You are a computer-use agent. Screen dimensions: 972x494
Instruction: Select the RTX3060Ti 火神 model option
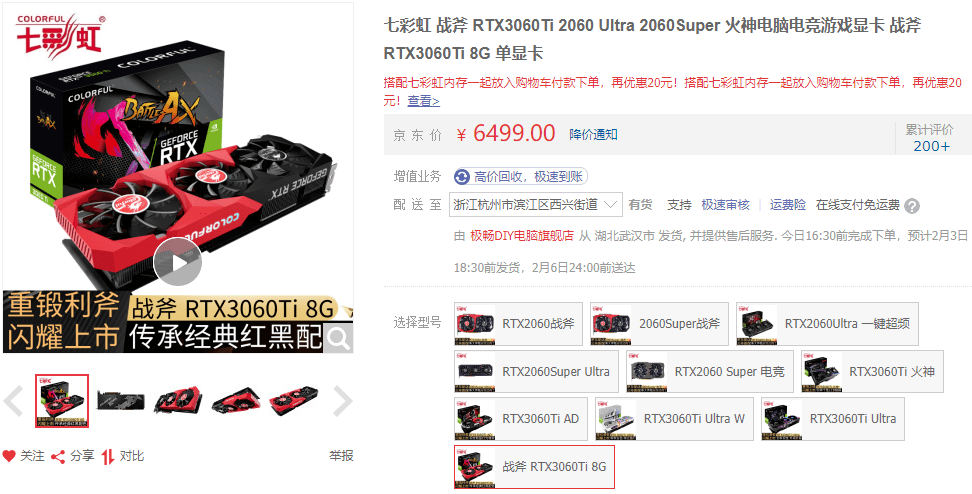pyautogui.click(x=872, y=371)
